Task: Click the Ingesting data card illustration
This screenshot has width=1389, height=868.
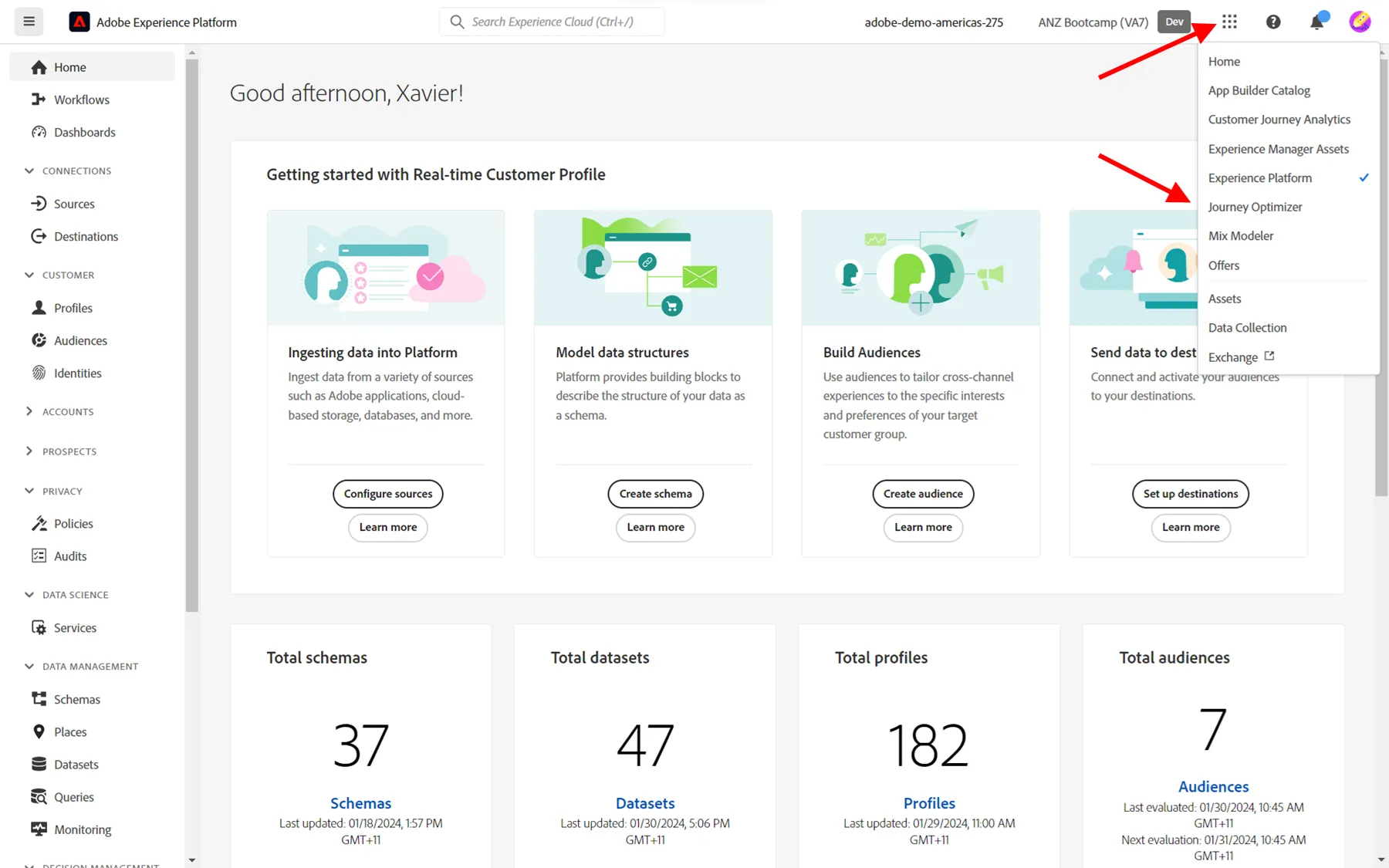Action: click(x=386, y=268)
